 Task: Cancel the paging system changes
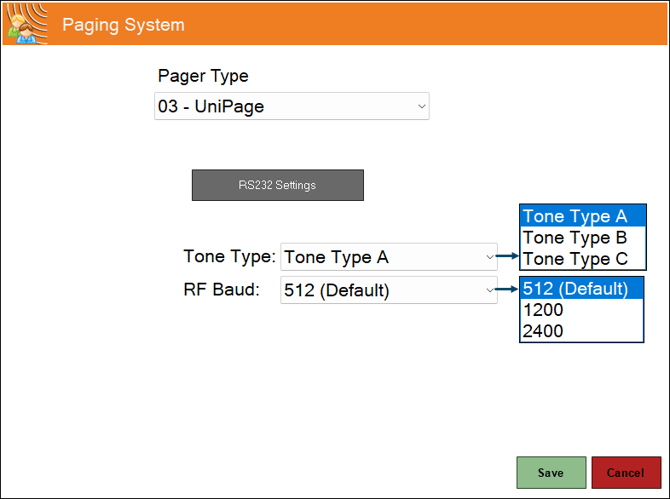pos(626,473)
